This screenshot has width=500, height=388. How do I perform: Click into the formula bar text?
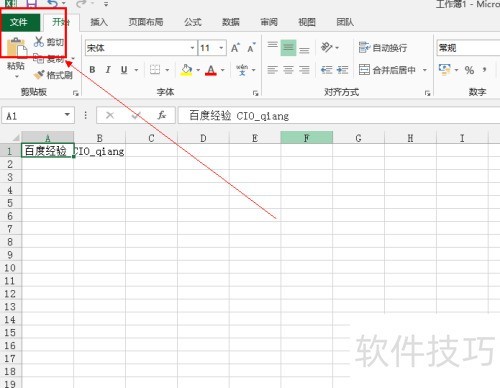[239, 116]
